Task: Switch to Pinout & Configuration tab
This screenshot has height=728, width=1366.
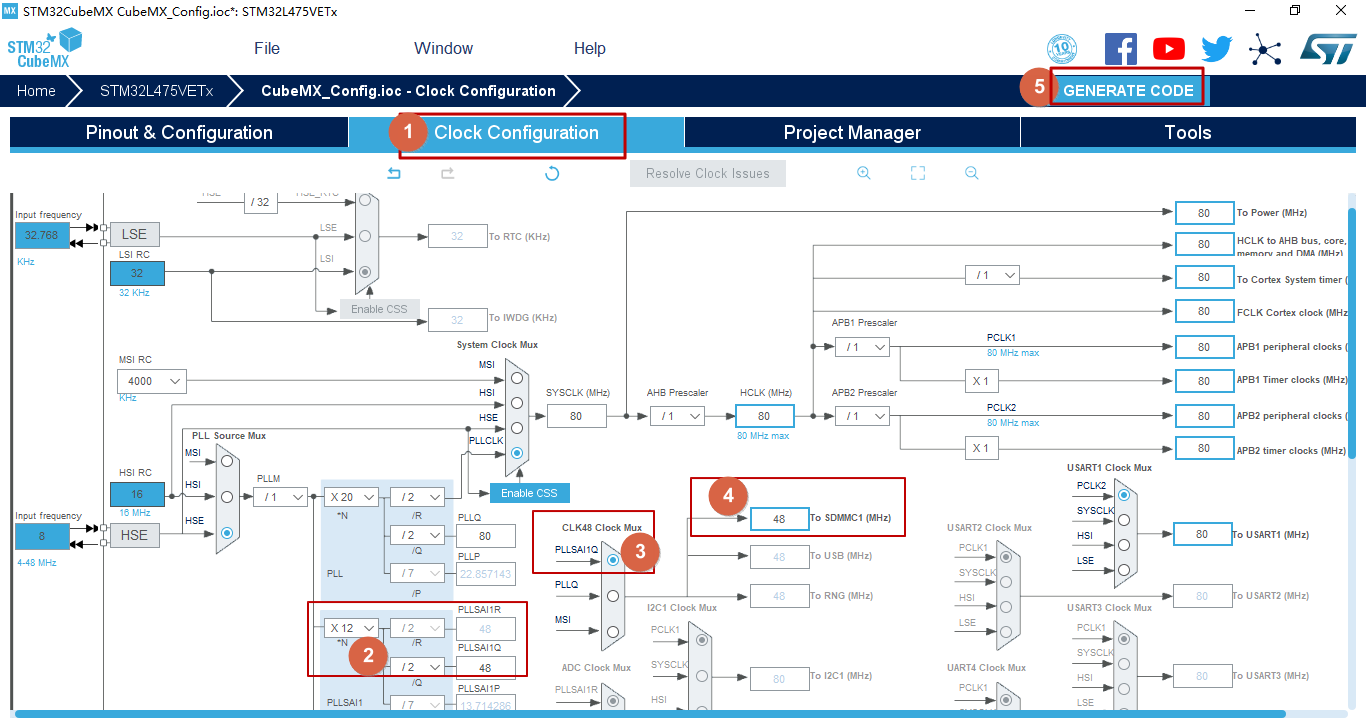Action: pyautogui.click(x=179, y=133)
